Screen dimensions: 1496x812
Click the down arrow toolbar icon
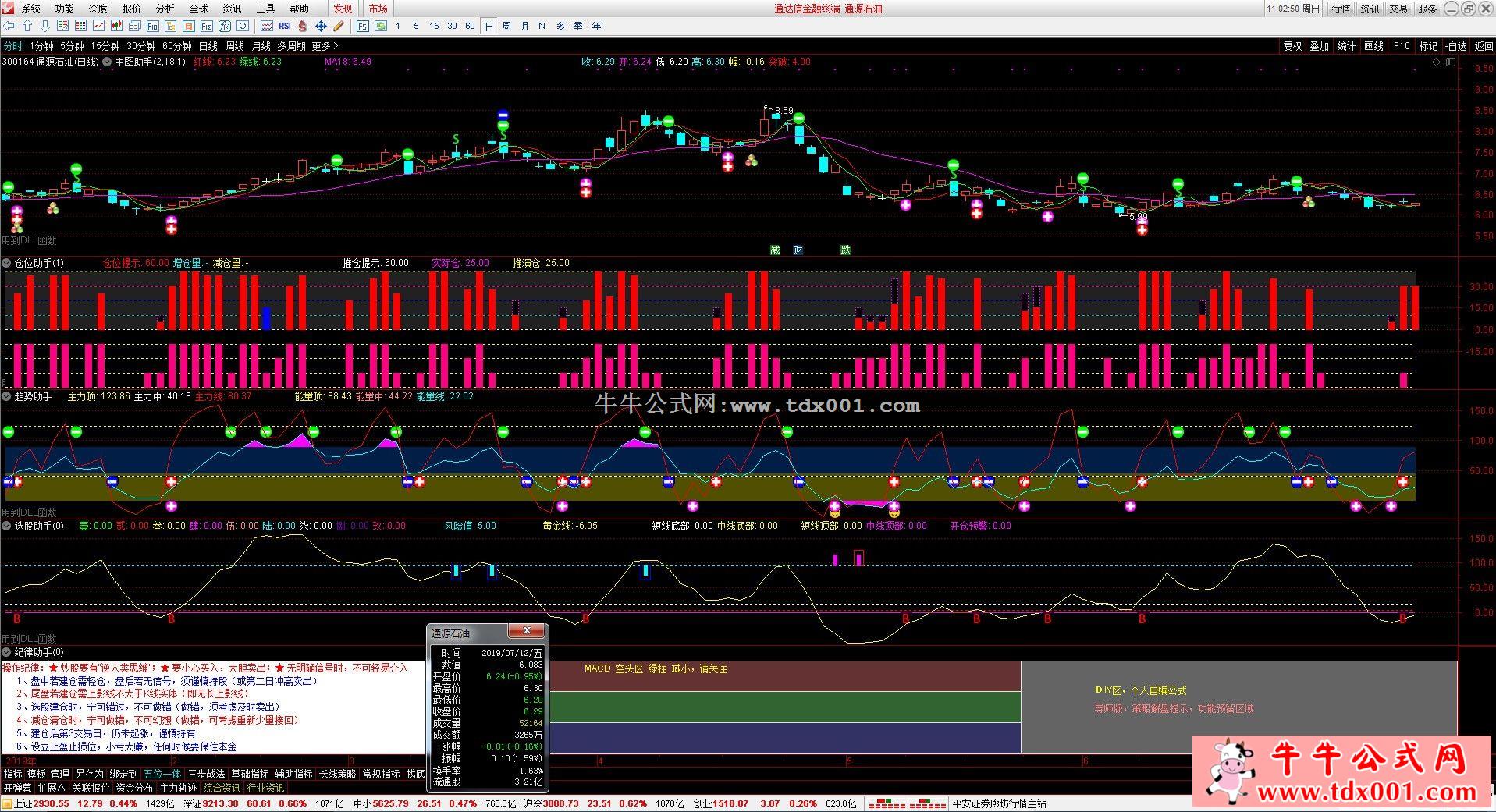[44, 26]
